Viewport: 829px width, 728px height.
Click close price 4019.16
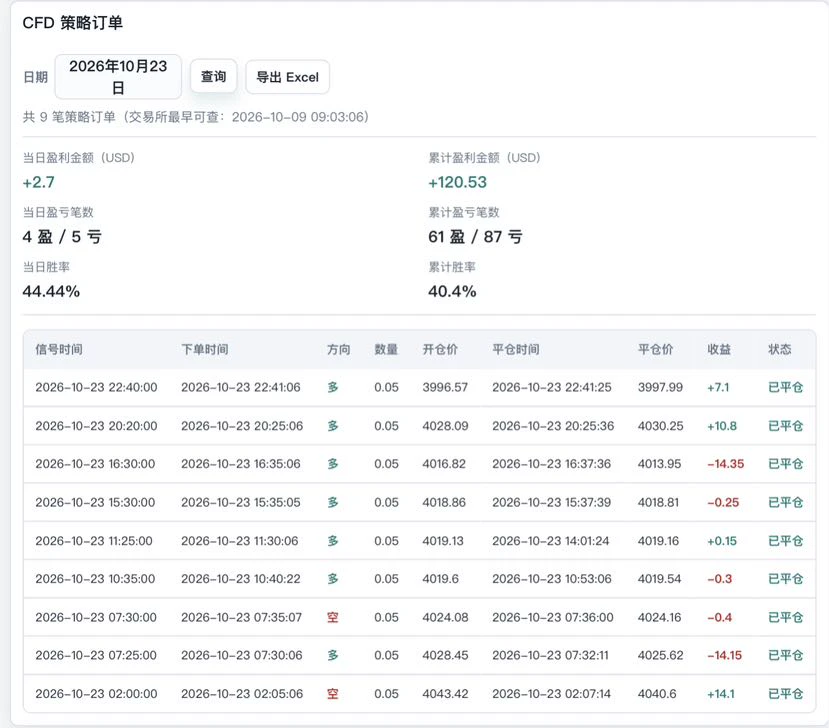pyautogui.click(x=658, y=541)
